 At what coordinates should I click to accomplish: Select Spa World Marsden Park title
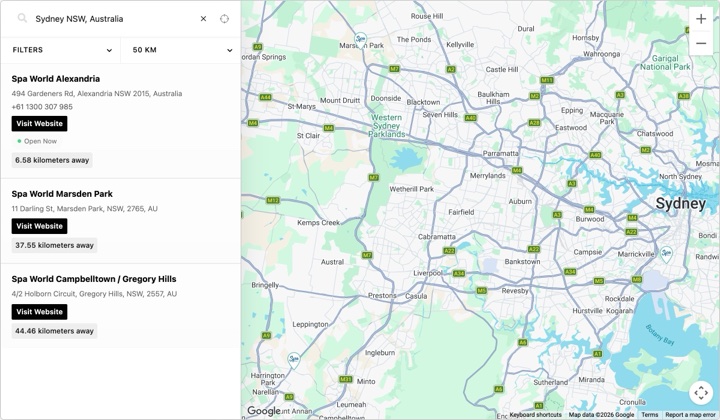[62, 194]
